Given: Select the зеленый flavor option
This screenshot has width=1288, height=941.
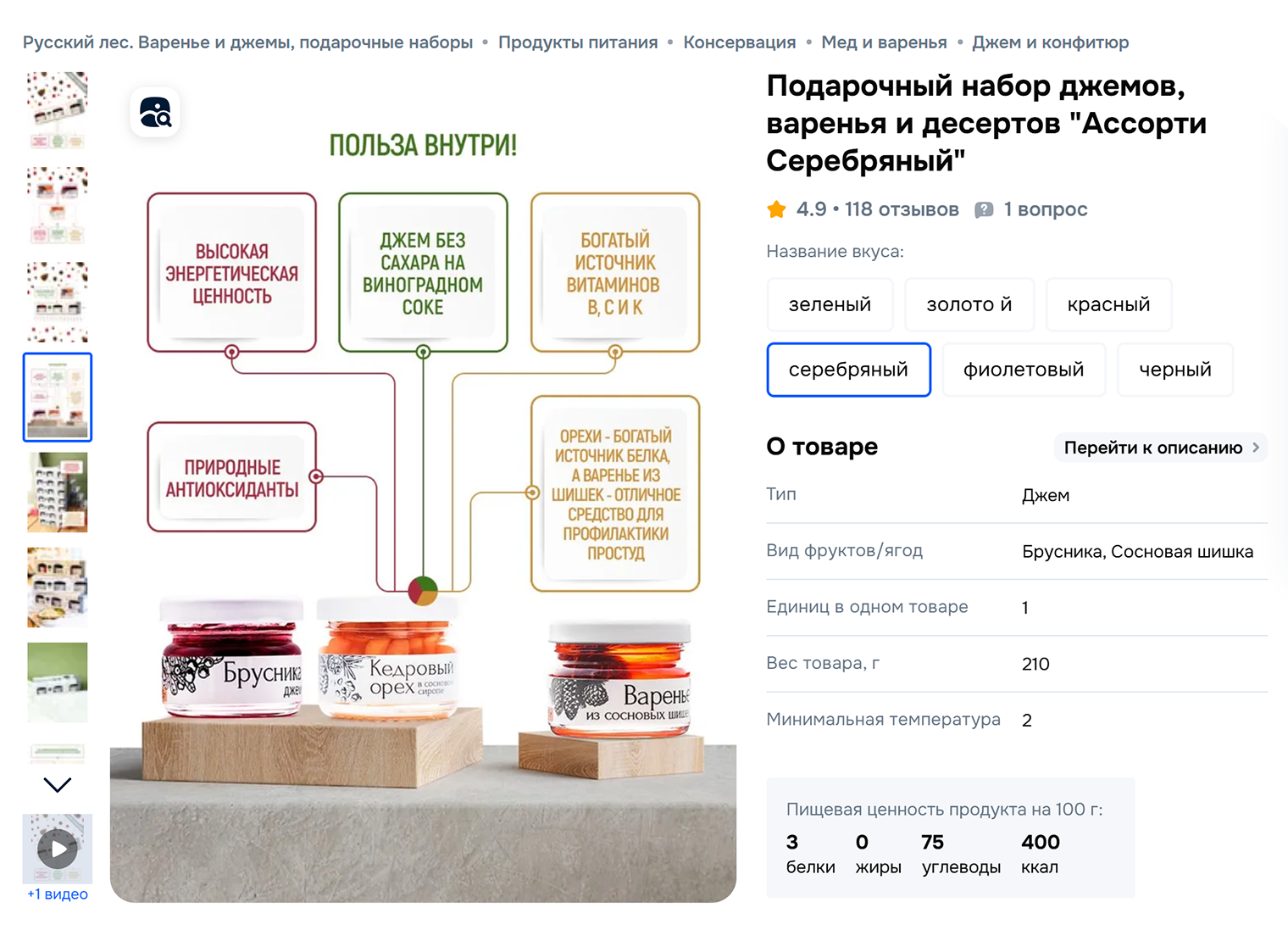Looking at the screenshot, I should [x=830, y=304].
